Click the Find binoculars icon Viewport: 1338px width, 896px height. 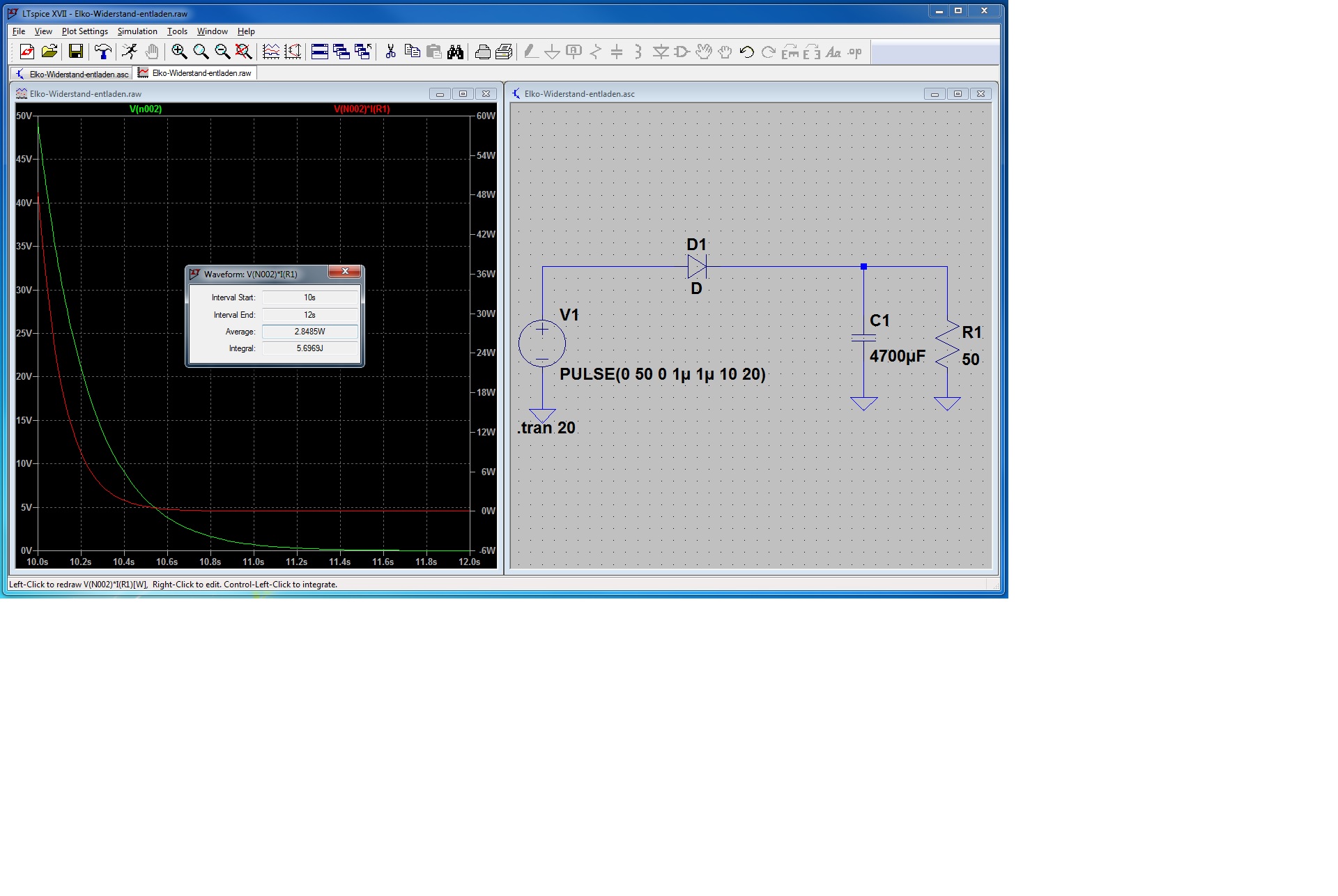click(455, 52)
